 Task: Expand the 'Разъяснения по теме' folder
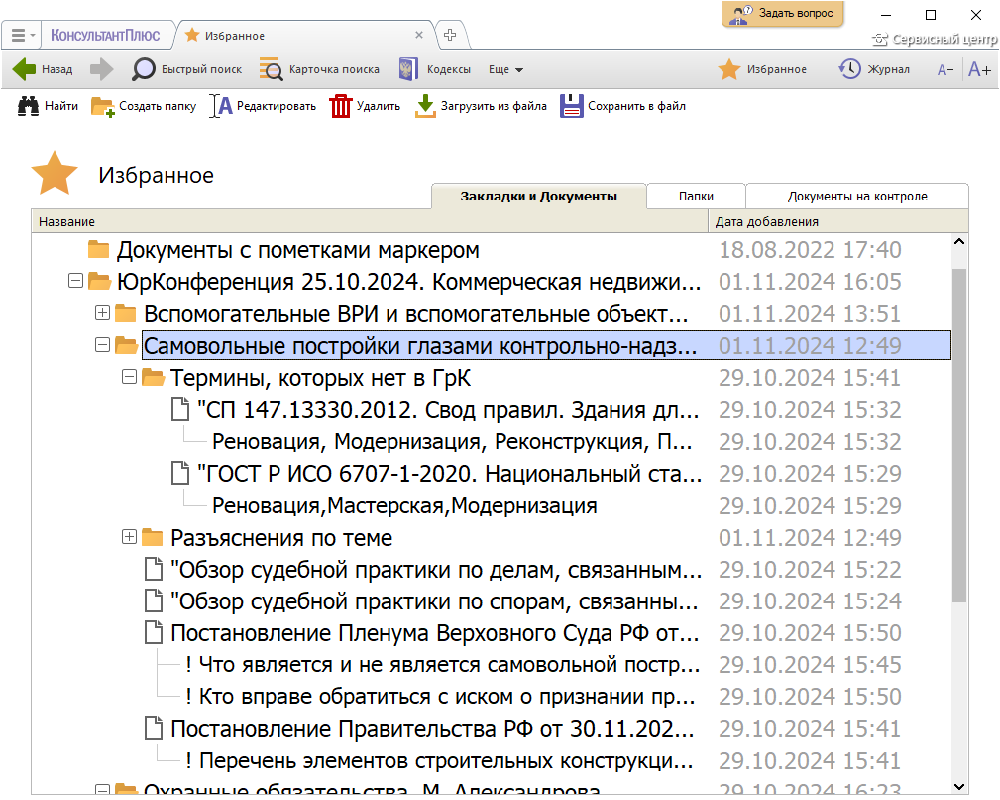(128, 537)
